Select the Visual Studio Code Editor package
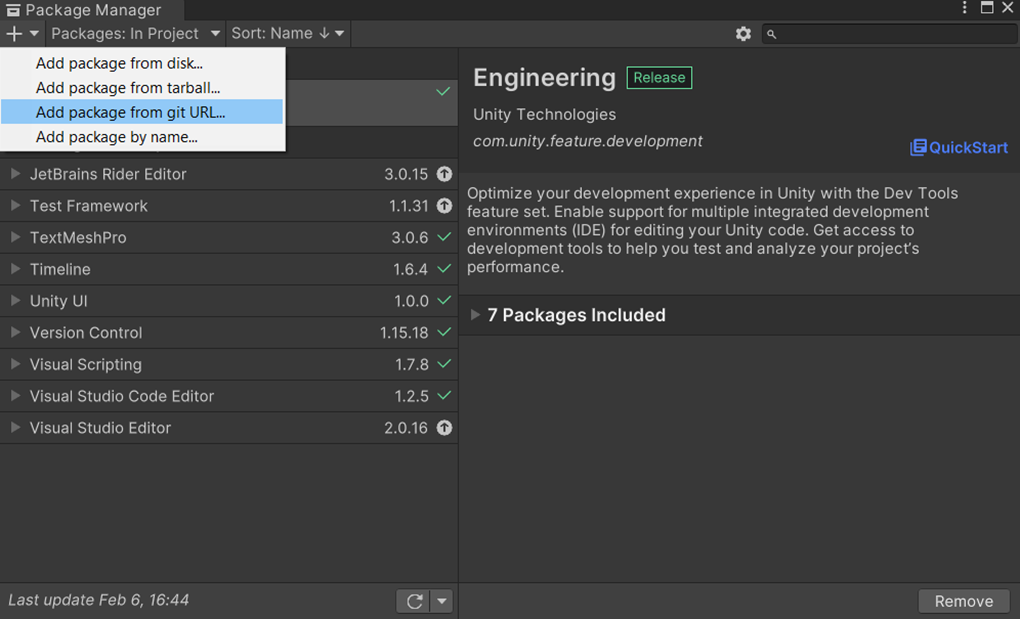Image resolution: width=1020 pixels, height=619 pixels. pyautogui.click(x=229, y=395)
